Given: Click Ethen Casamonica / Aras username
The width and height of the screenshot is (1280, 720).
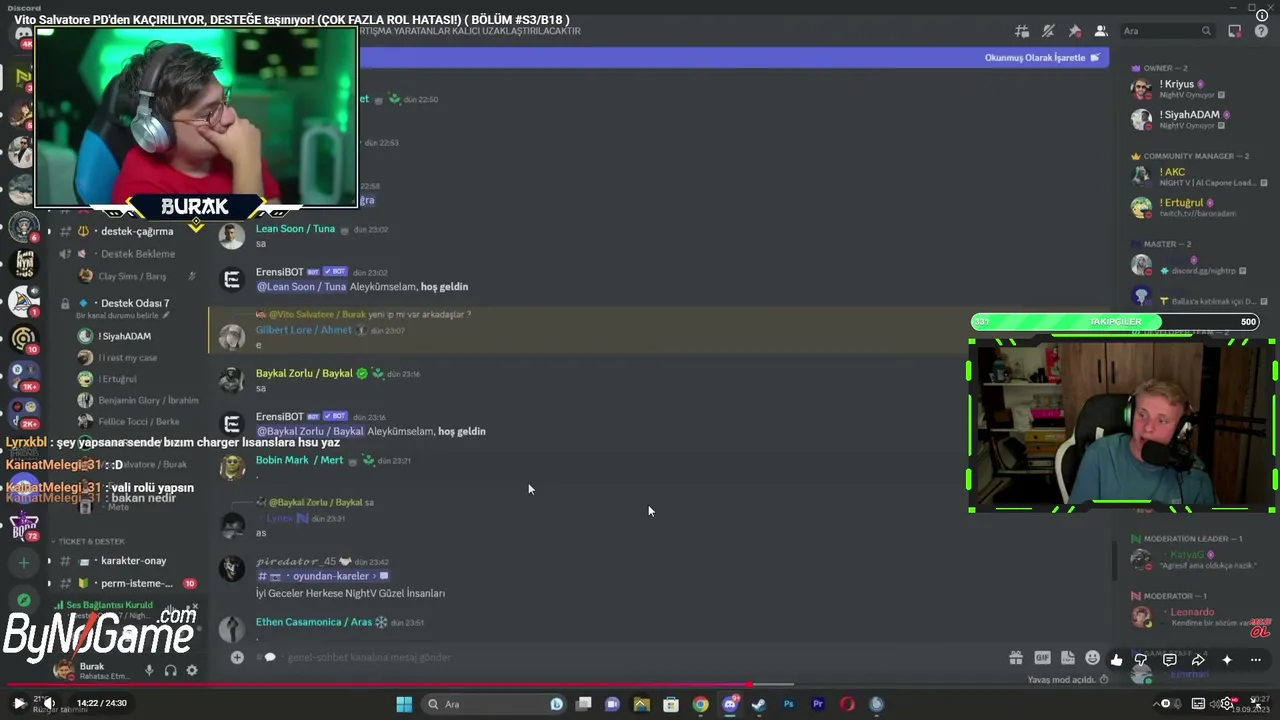Looking at the screenshot, I should [x=313, y=622].
